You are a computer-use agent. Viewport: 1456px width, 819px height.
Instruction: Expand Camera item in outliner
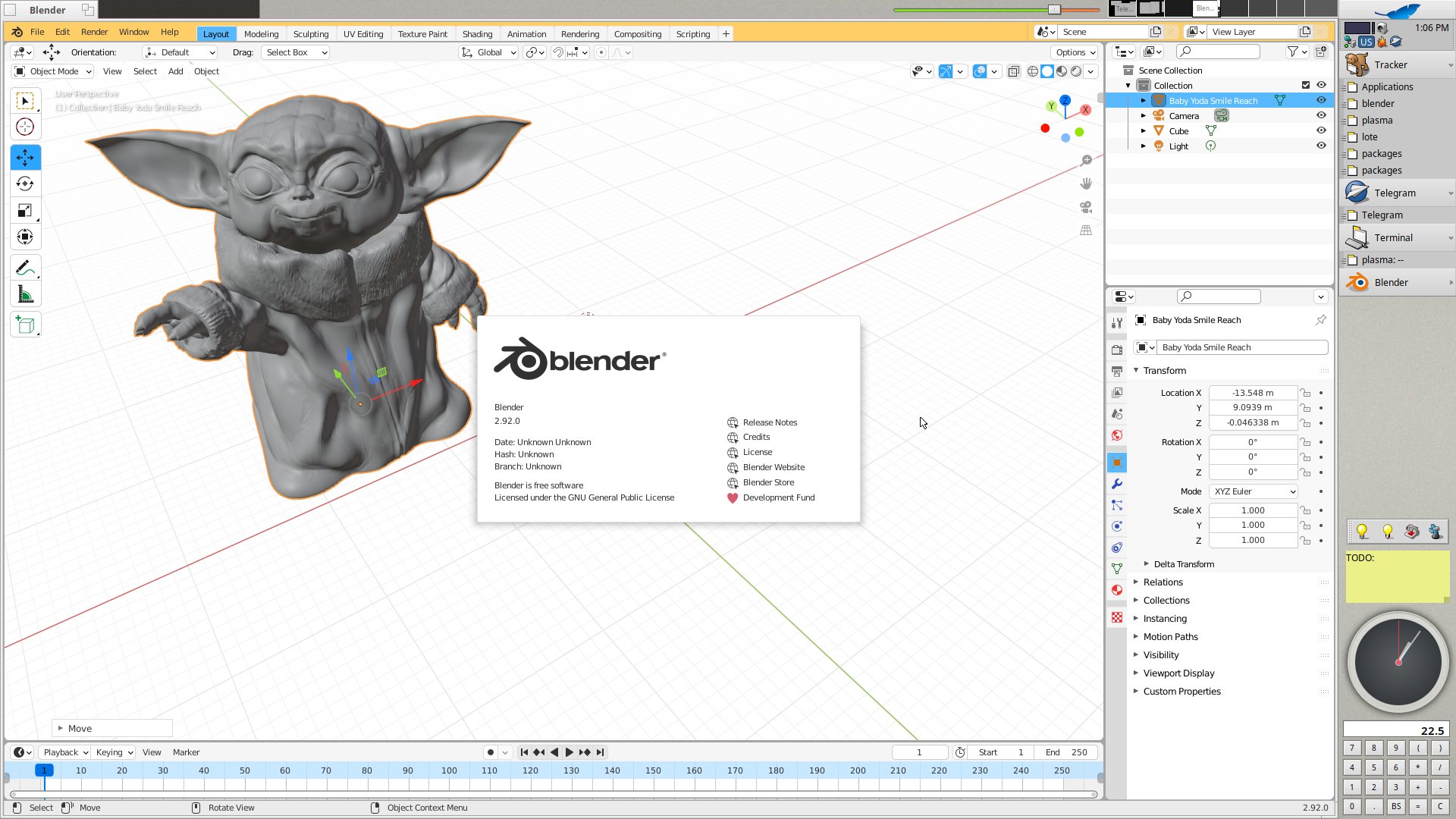[x=1144, y=115]
